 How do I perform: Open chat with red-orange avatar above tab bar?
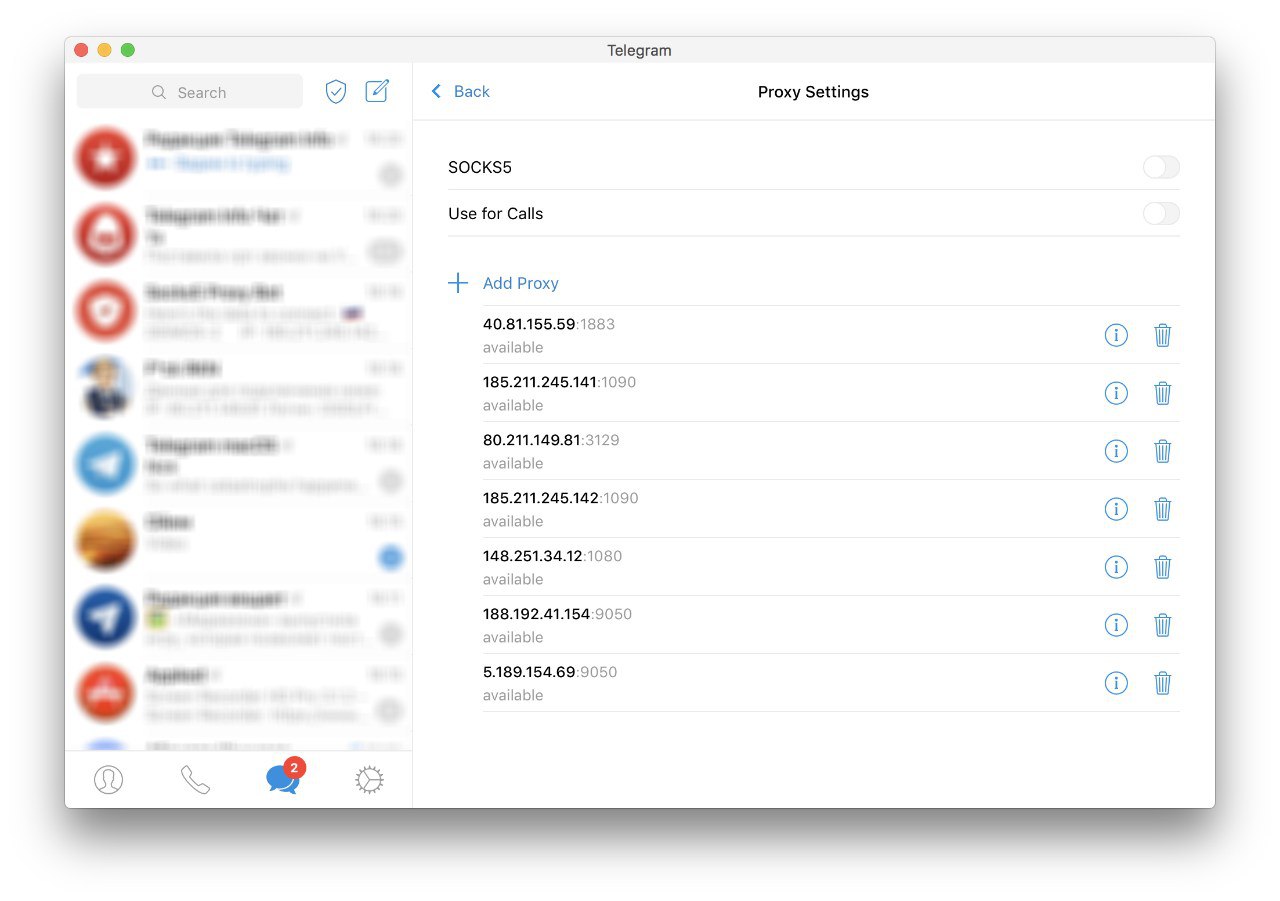click(239, 693)
